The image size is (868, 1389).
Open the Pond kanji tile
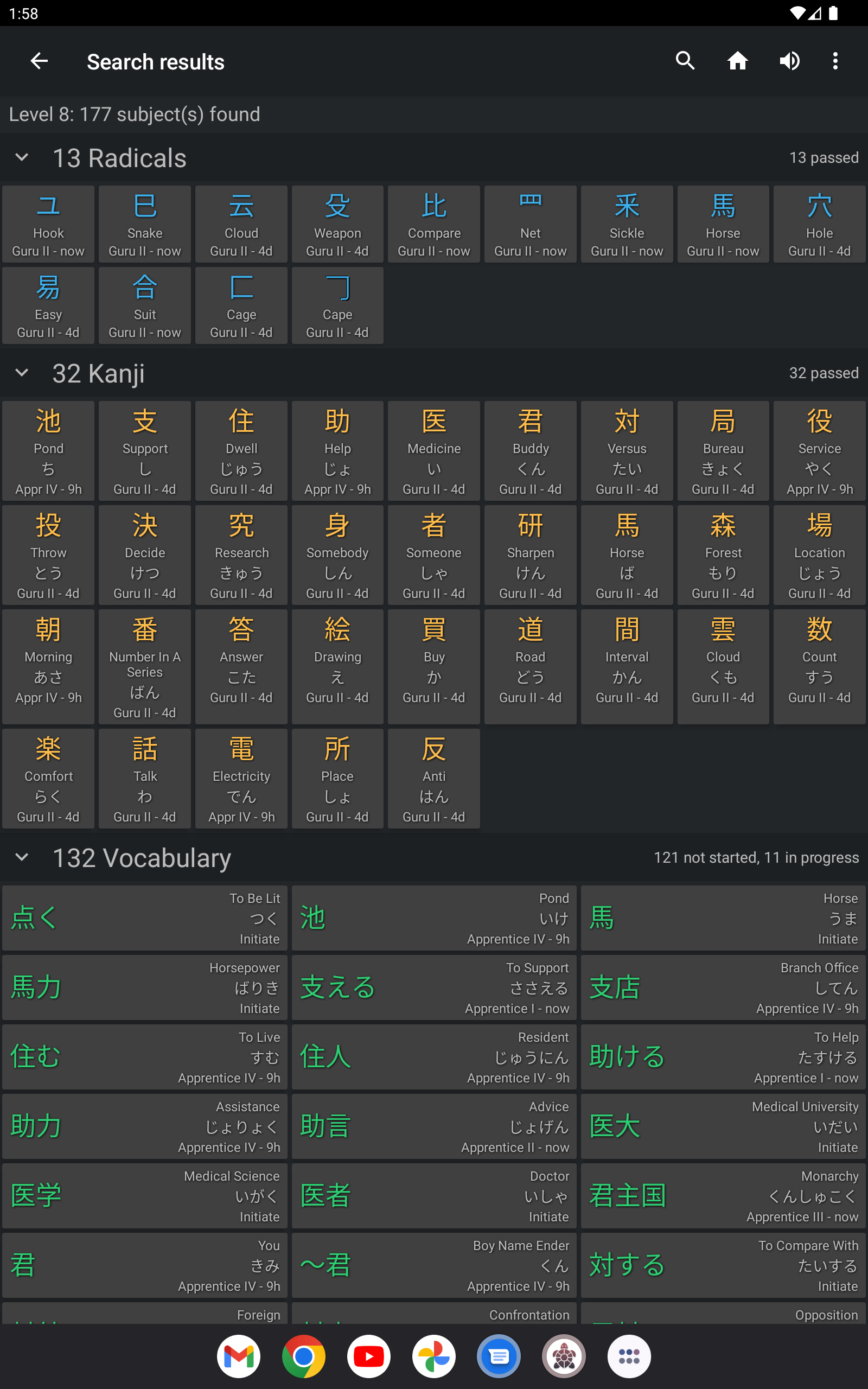[48, 451]
